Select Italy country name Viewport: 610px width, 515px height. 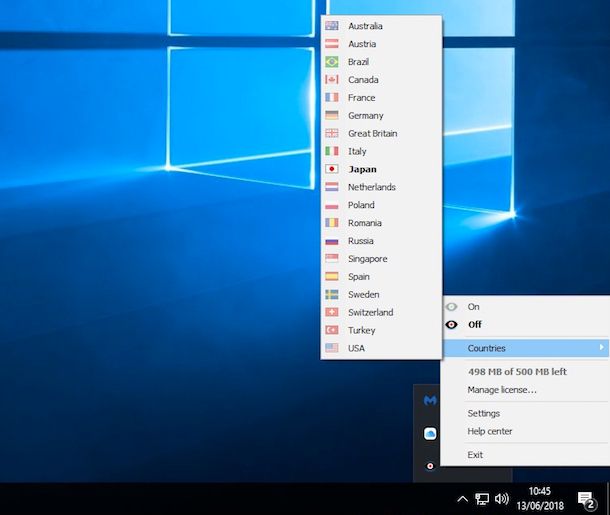tap(357, 151)
